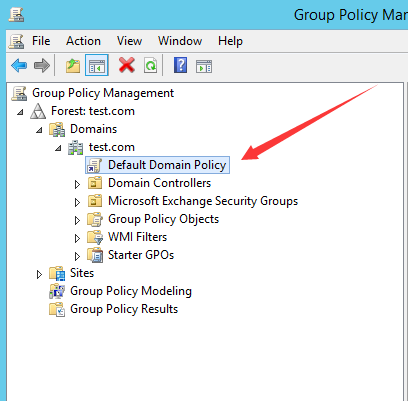Expand the Domain Controllers node arrow

click(77, 184)
